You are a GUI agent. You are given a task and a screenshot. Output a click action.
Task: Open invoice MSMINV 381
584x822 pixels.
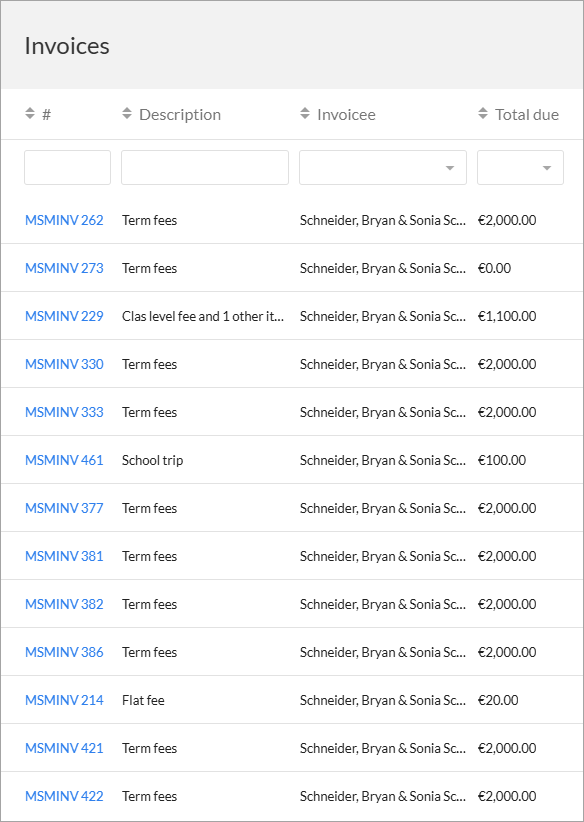coord(64,556)
